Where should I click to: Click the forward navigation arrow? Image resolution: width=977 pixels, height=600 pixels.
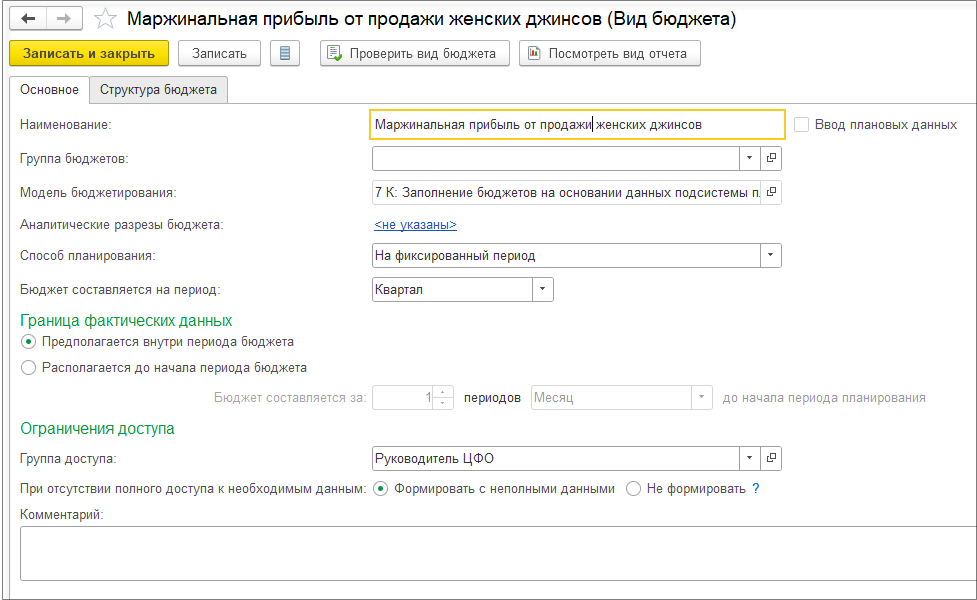(63, 19)
